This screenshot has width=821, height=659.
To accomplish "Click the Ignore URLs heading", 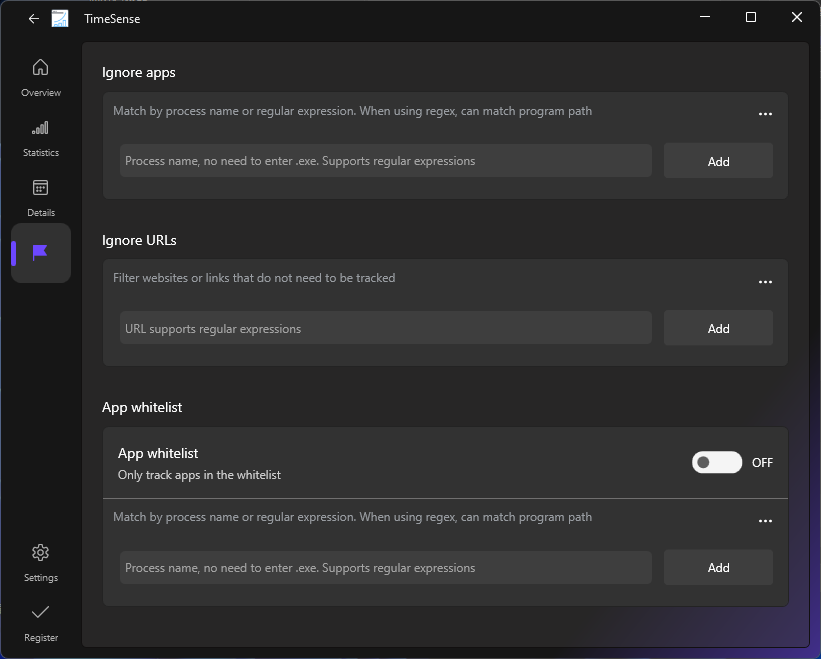I will click(139, 240).
